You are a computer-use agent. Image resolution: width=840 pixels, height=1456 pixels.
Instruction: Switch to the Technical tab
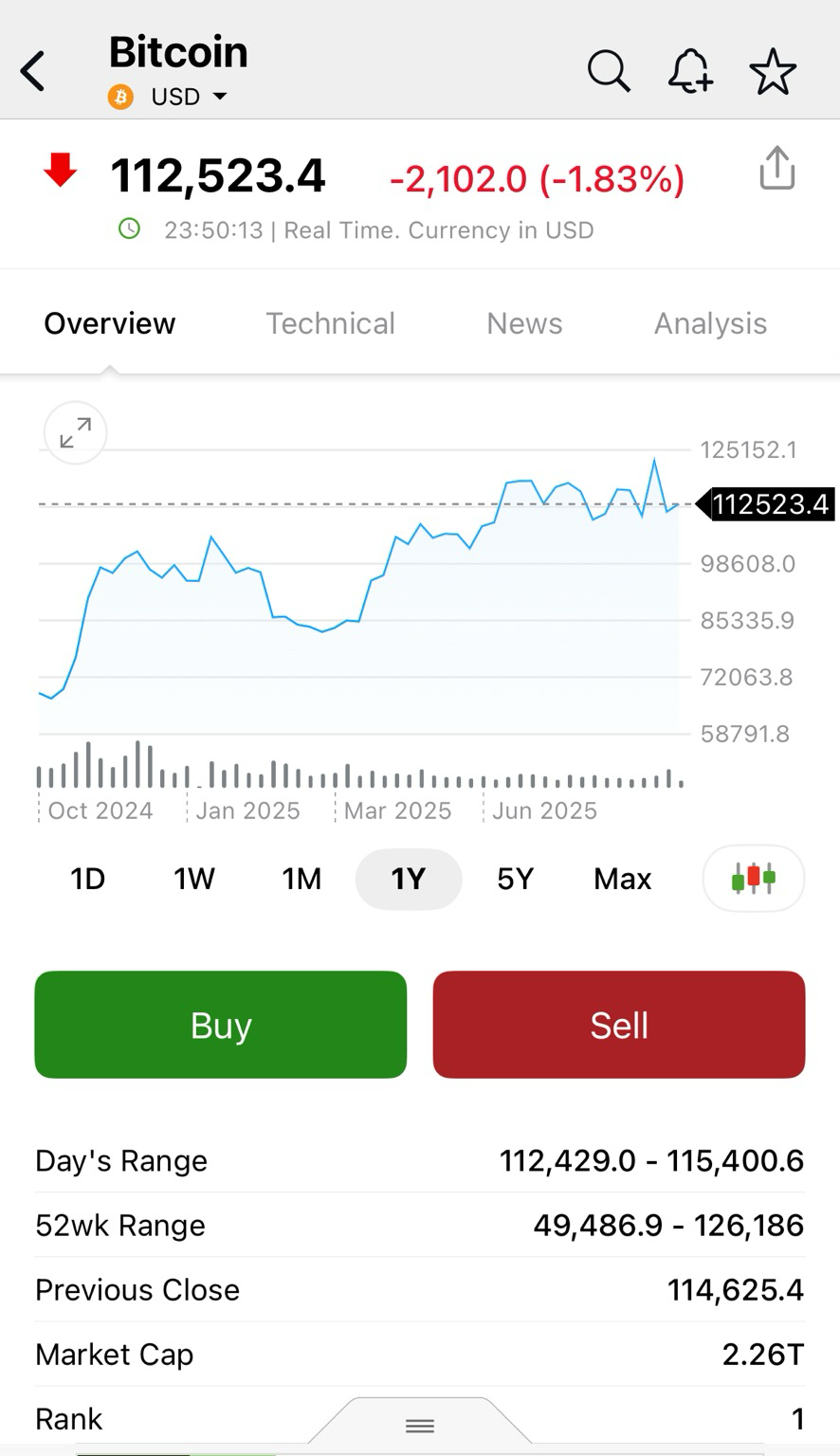pos(330,323)
